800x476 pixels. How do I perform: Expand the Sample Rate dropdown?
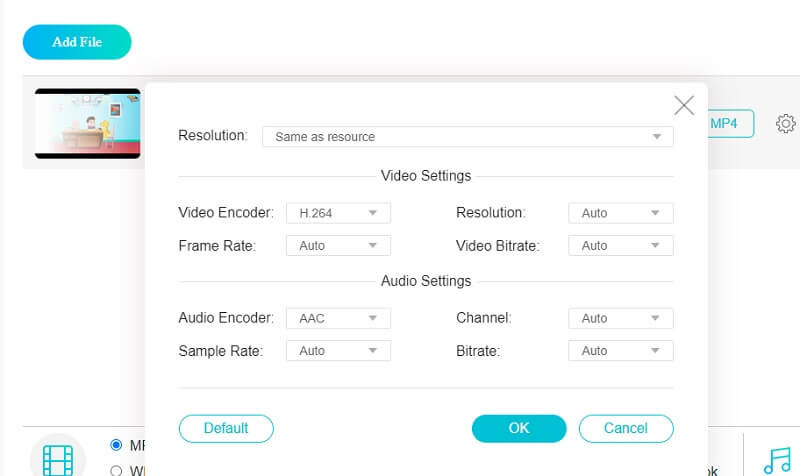click(338, 351)
